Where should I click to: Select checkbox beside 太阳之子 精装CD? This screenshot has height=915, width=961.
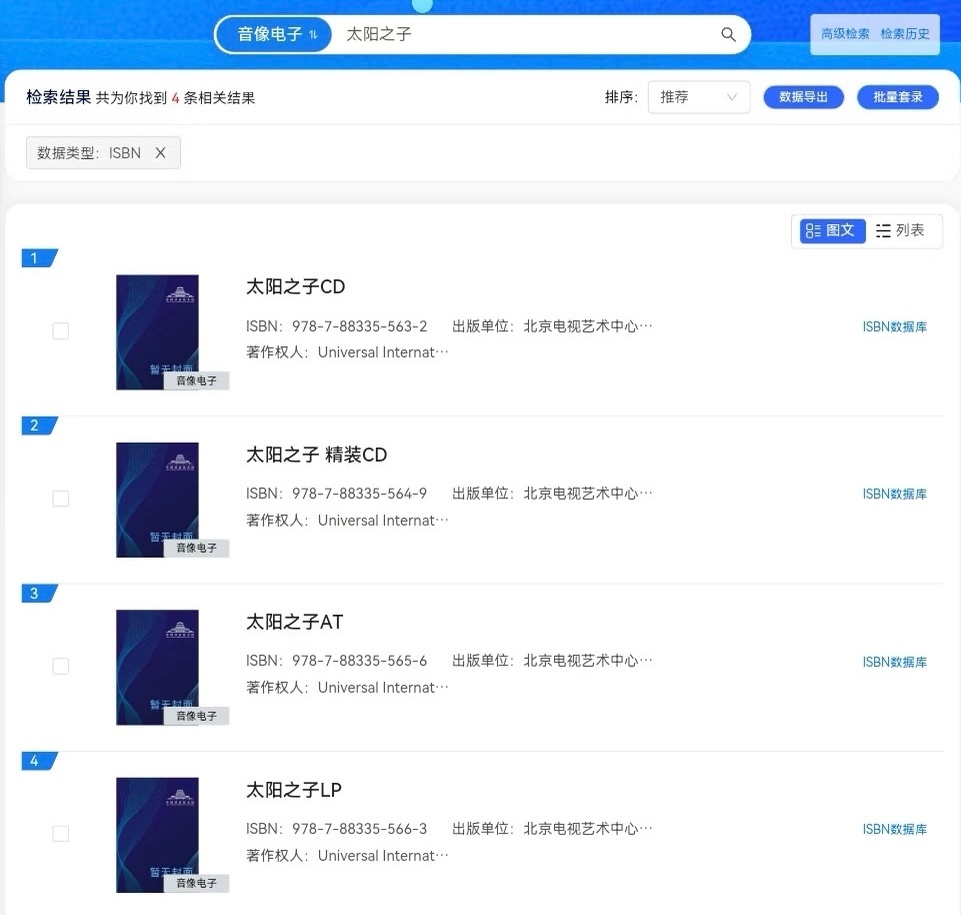[60, 498]
